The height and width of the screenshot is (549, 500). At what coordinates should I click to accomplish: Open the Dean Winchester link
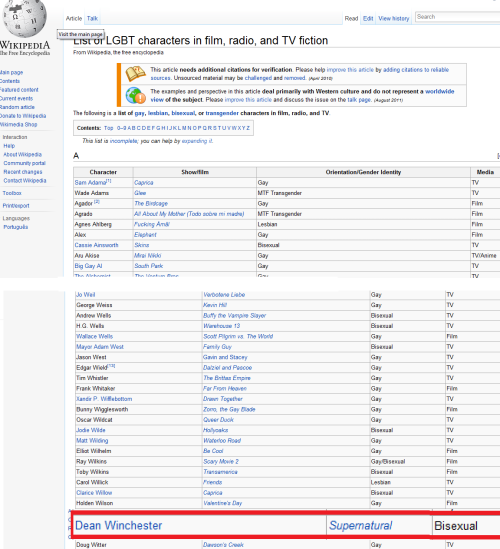[118, 526]
